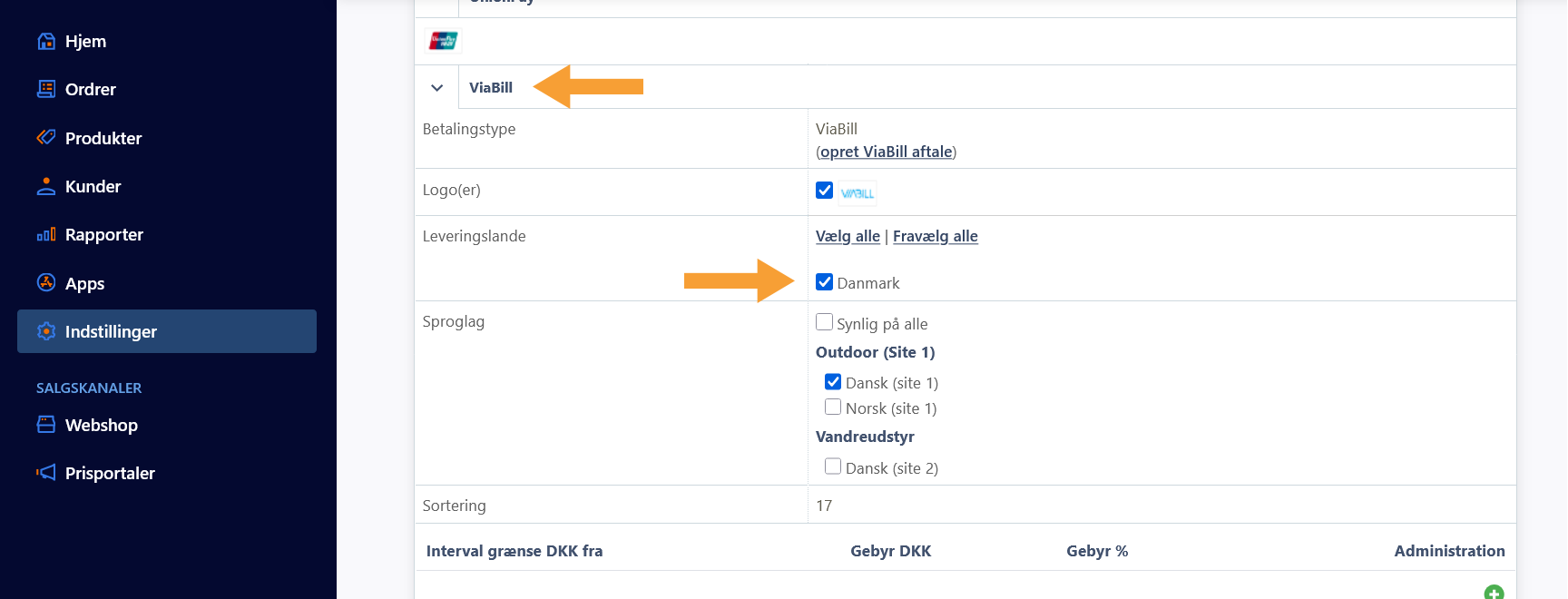This screenshot has height=599, width=1568.
Task: Check the Norsk (site 1) checkbox
Action: click(x=832, y=407)
